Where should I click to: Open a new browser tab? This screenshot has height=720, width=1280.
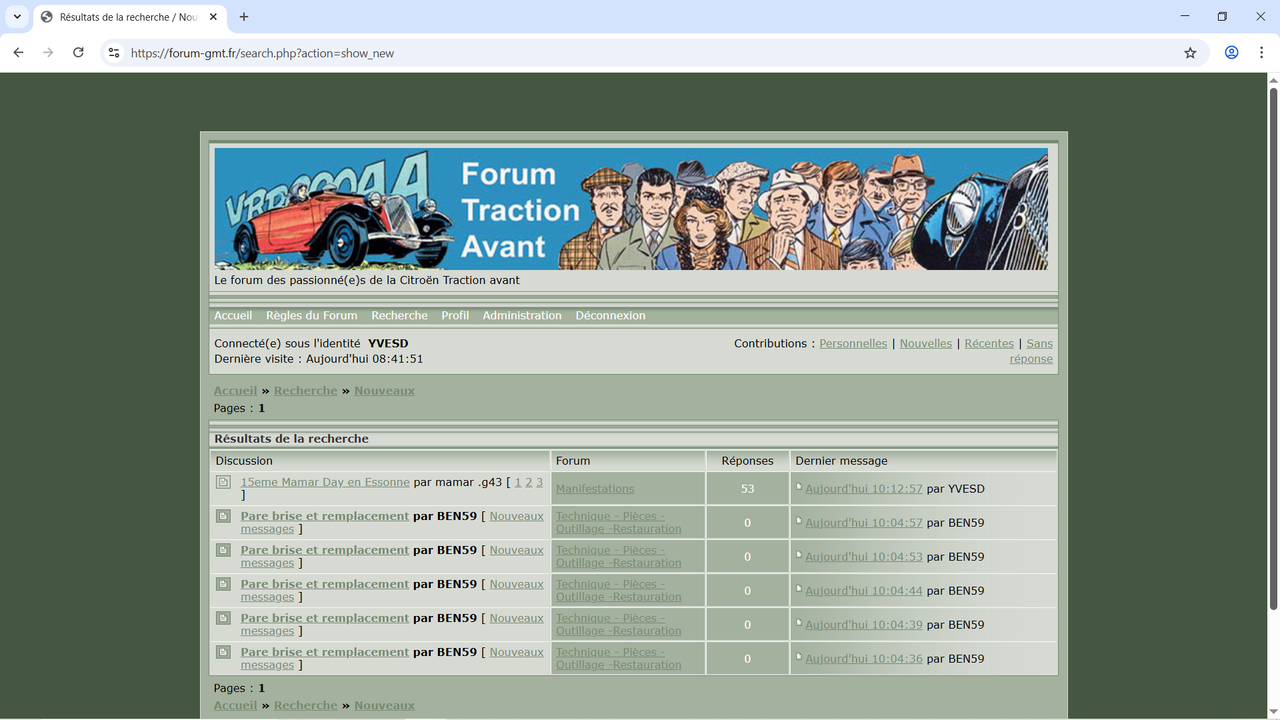(x=244, y=17)
